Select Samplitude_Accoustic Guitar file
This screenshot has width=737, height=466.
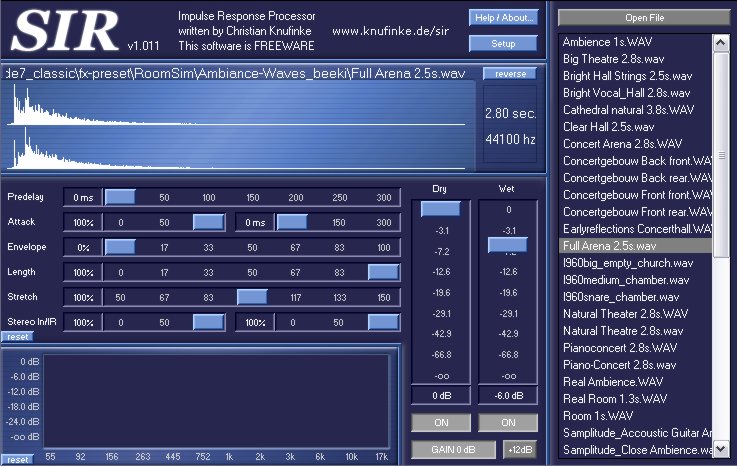[x=637, y=433]
